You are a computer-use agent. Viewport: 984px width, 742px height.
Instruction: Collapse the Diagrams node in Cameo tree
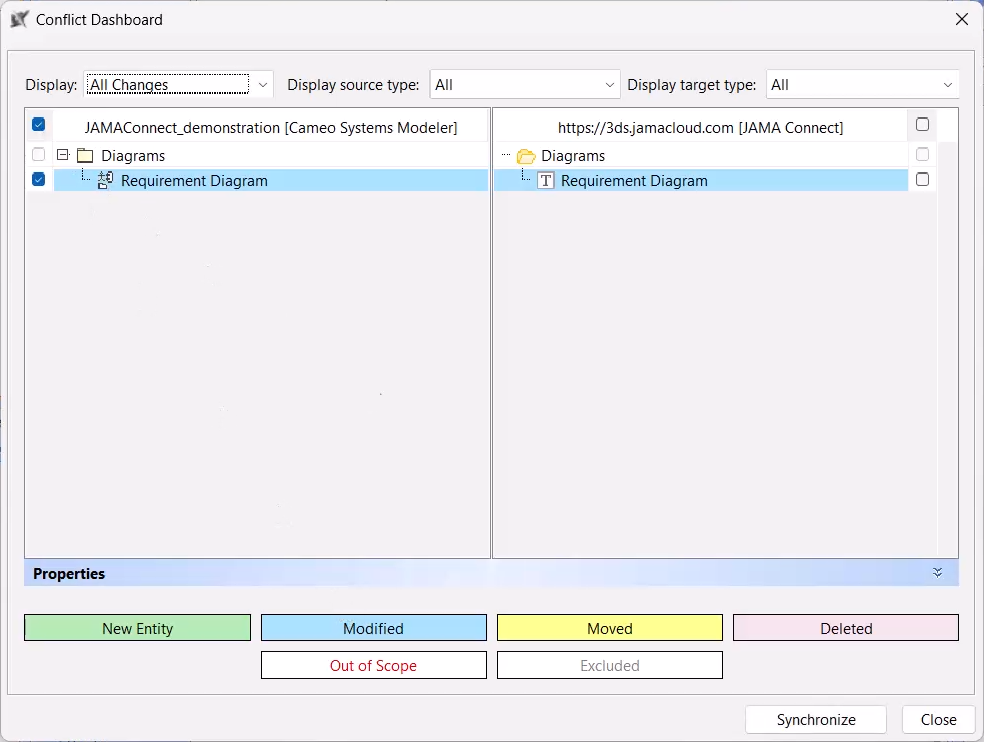pyautogui.click(x=63, y=154)
